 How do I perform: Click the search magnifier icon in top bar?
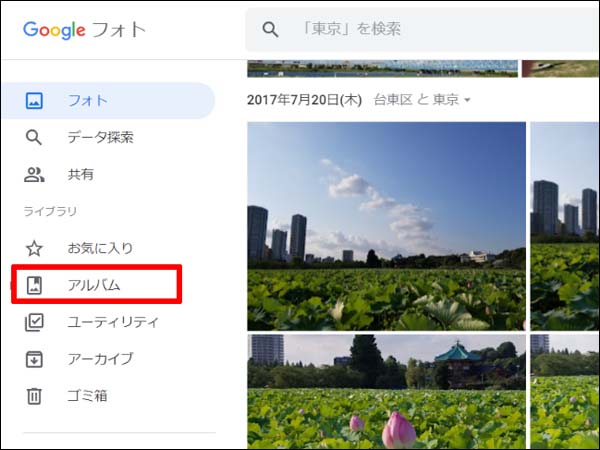click(x=270, y=30)
